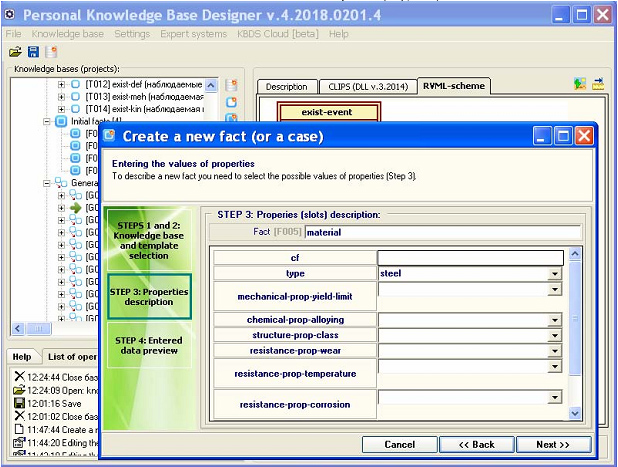Image resolution: width=618 pixels, height=467 pixels.
Task: Open a knowledge base with folder icon
Action: (15, 52)
